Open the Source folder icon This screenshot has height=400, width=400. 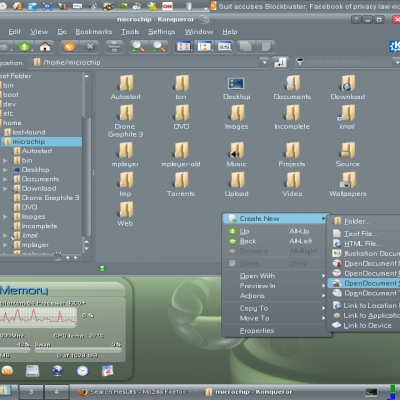[x=348, y=154]
